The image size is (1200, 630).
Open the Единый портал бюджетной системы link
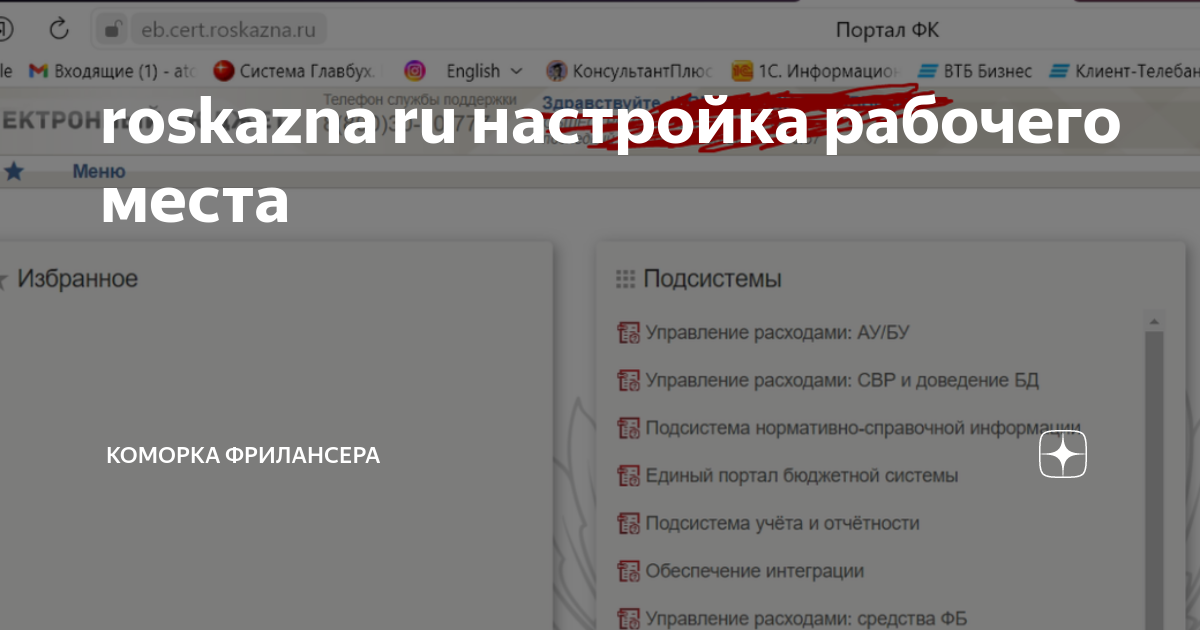[x=799, y=475]
